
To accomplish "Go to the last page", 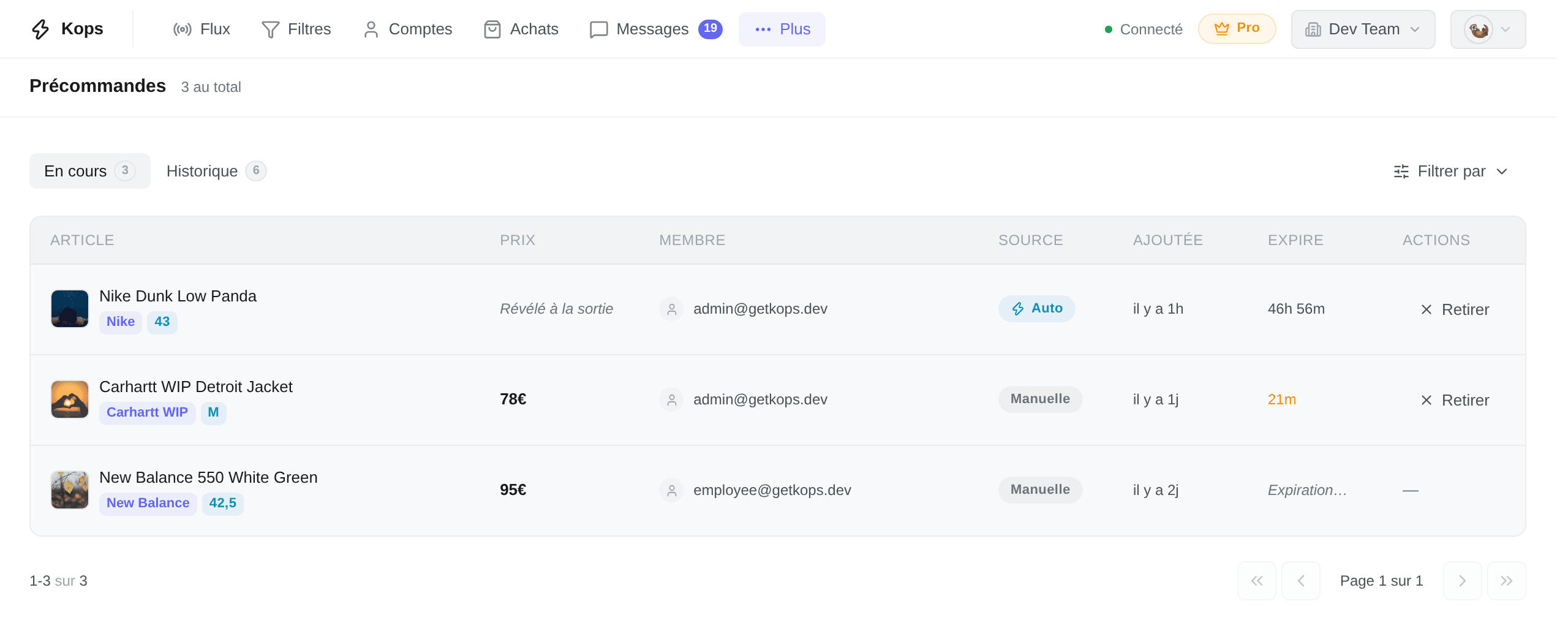I will pos(1507,581).
